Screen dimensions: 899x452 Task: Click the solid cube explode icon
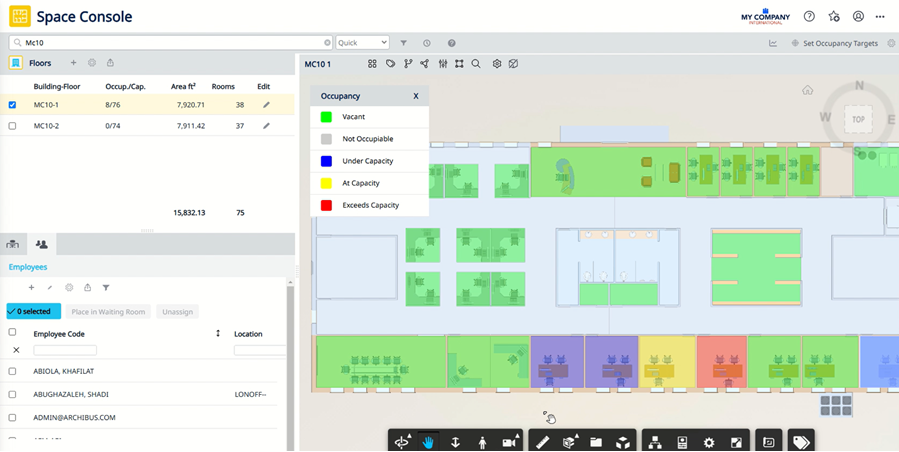click(623, 442)
